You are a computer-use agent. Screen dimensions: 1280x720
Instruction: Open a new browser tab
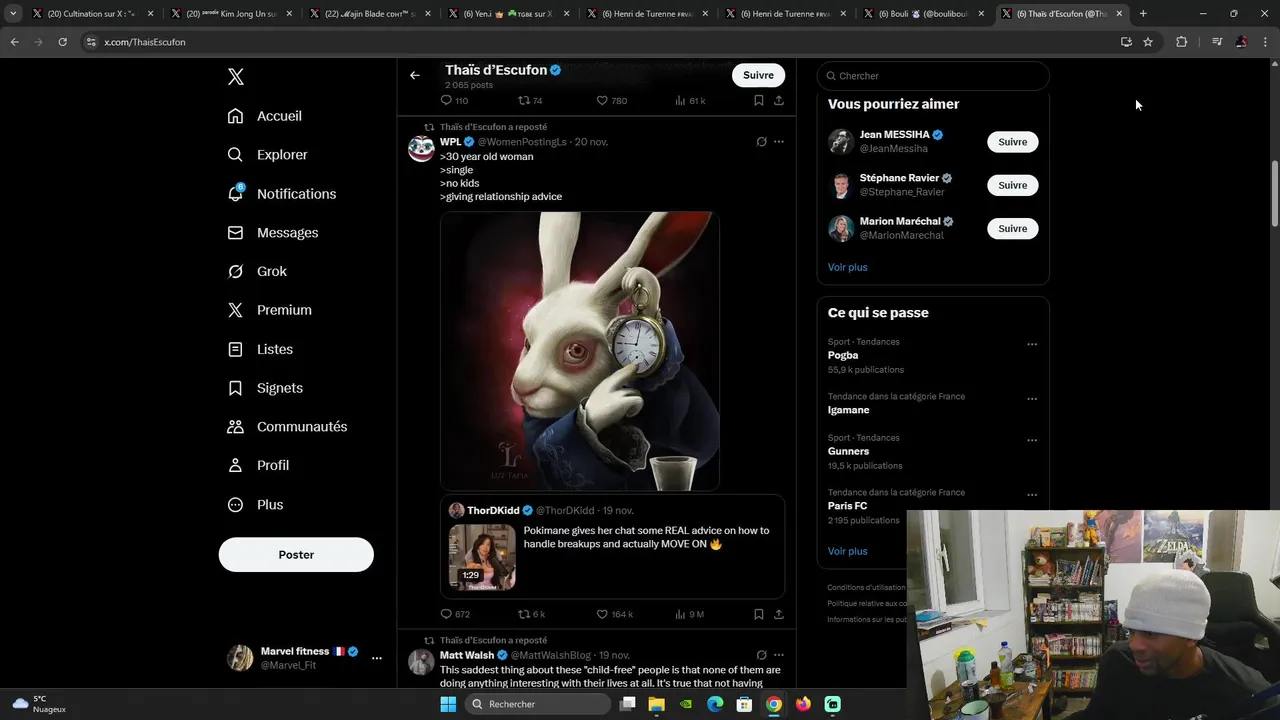(1143, 14)
